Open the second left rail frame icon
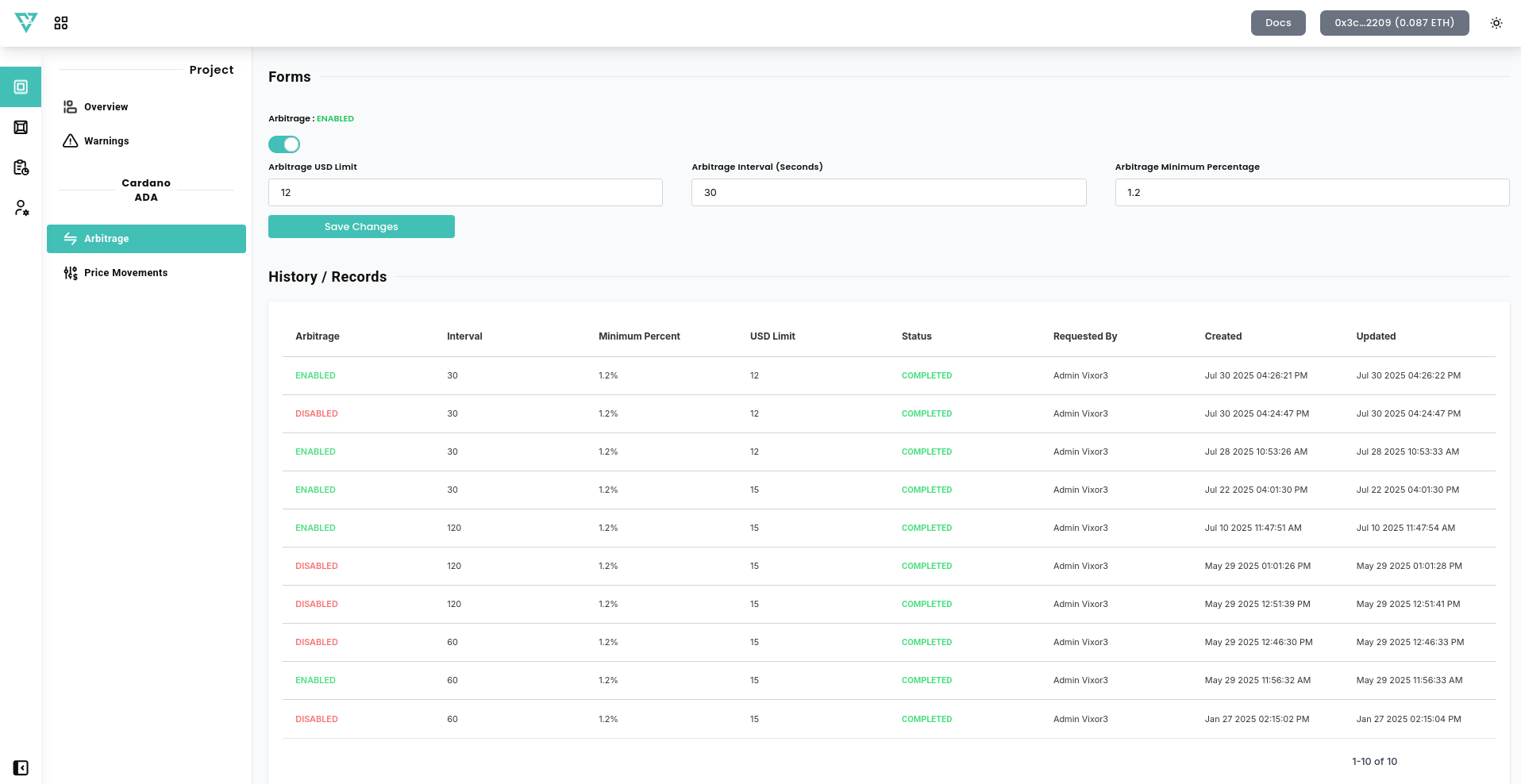 click(x=21, y=128)
